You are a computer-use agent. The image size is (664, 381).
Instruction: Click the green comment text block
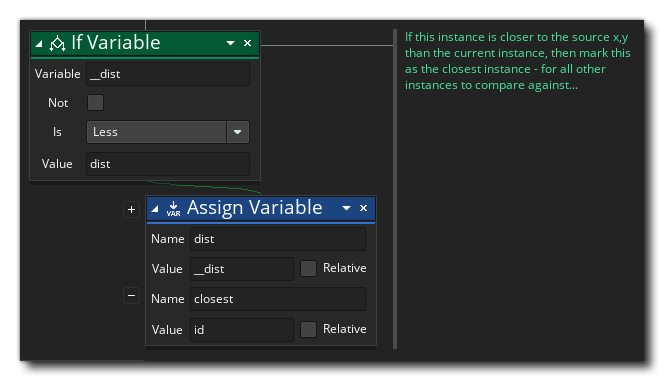[517, 61]
